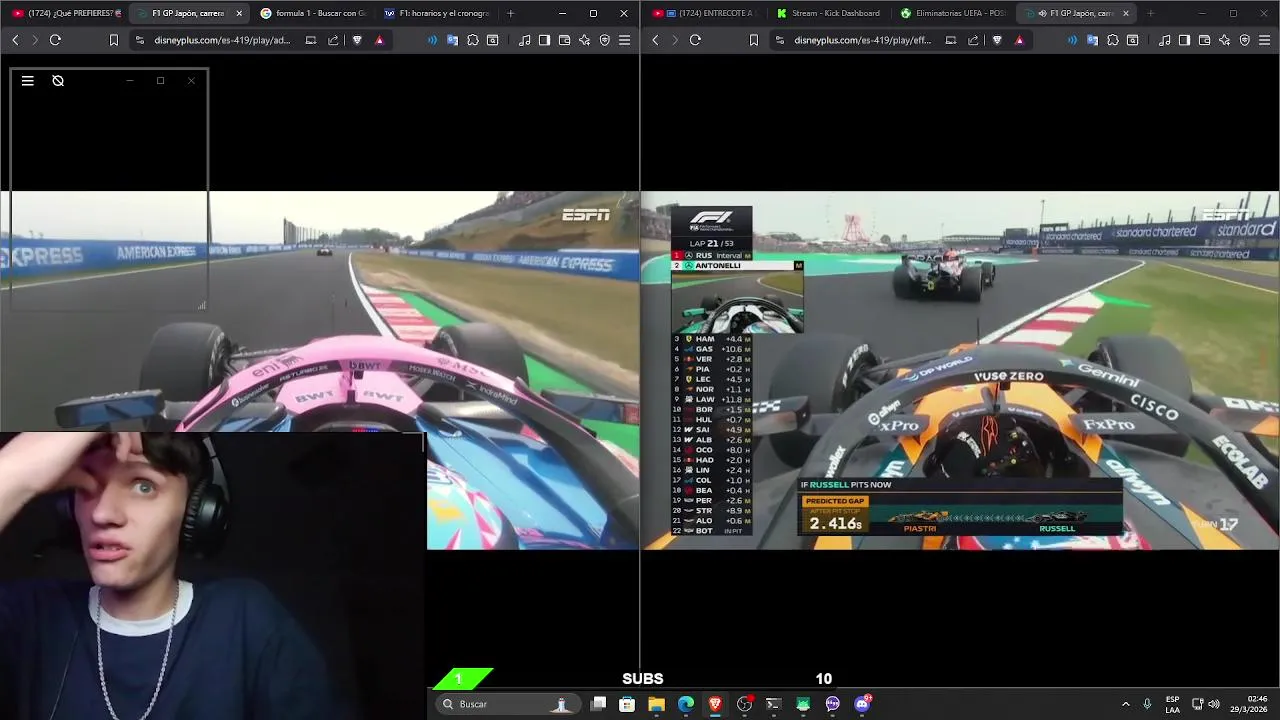Image resolution: width=1280 pixels, height=720 pixels.
Task: Open Brave browser from the taskbar
Action: (715, 704)
